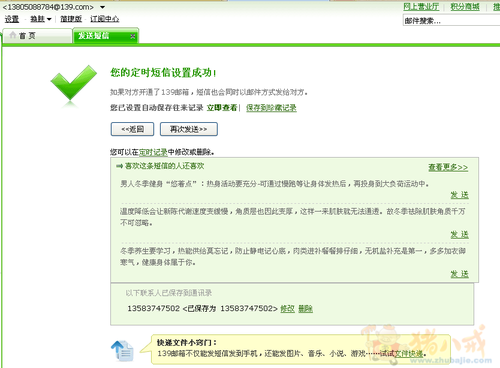This screenshot has height=368, width=500.
Task: Click 查看更多>> link
Action: click(448, 167)
